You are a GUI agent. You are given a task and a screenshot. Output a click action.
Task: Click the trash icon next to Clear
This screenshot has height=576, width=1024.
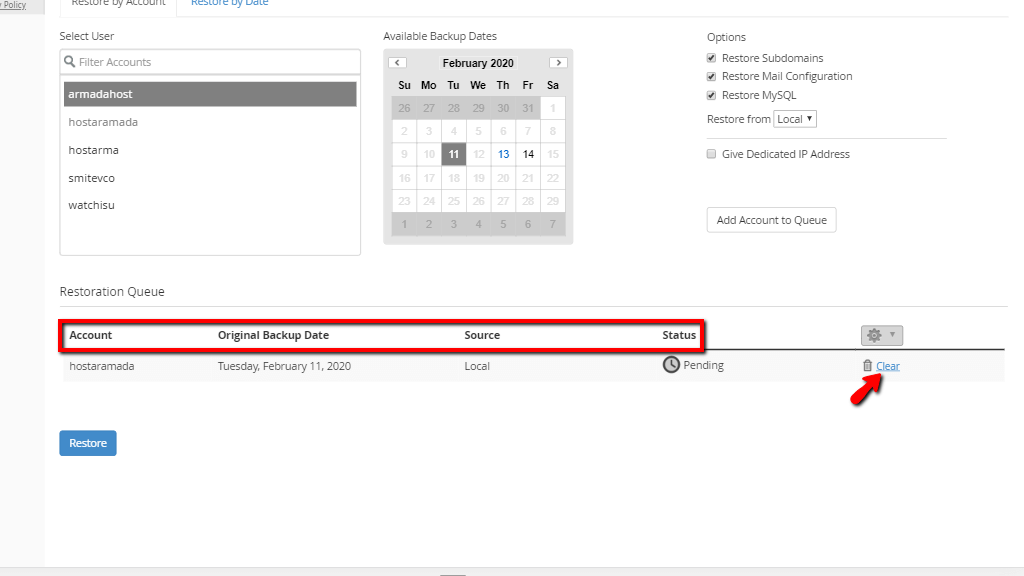[x=867, y=366]
